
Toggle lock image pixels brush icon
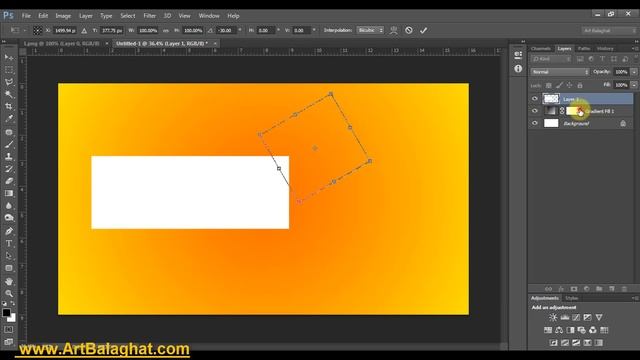559,85
